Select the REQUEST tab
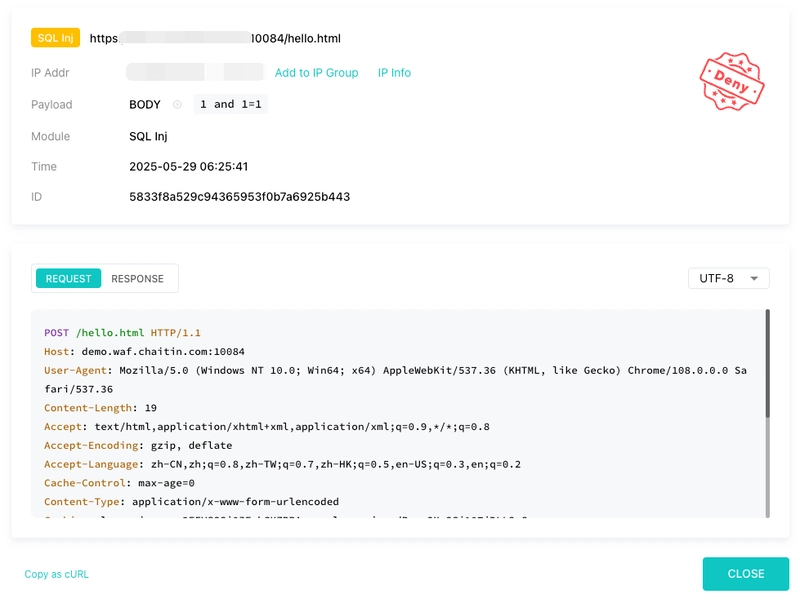This screenshot has height=603, width=800. [x=68, y=279]
